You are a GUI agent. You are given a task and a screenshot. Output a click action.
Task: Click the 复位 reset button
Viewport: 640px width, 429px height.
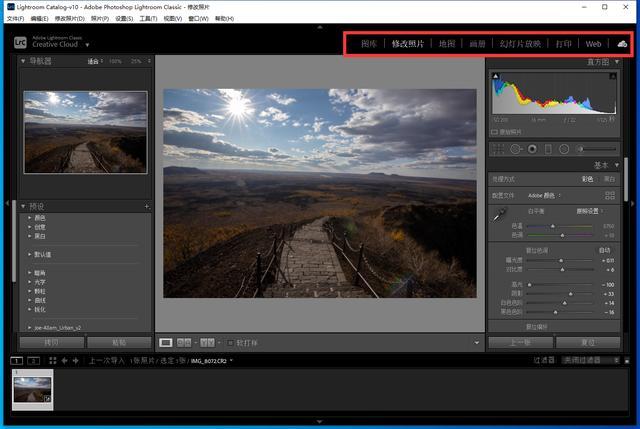588,342
